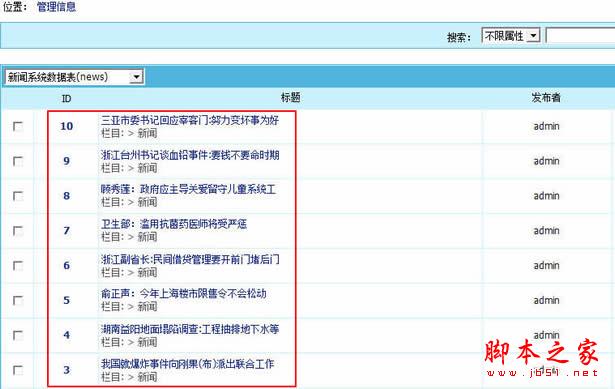This screenshot has height=389, width=615.
Task: Open the 新闻系统数据表(news) table dropdown
Action: [74, 77]
